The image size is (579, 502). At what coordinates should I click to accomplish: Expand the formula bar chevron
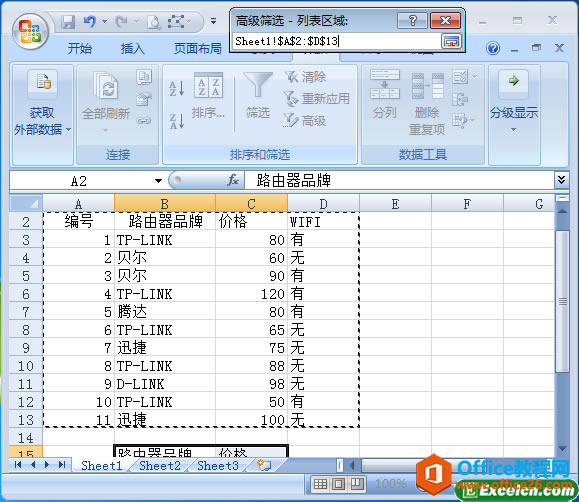561,180
